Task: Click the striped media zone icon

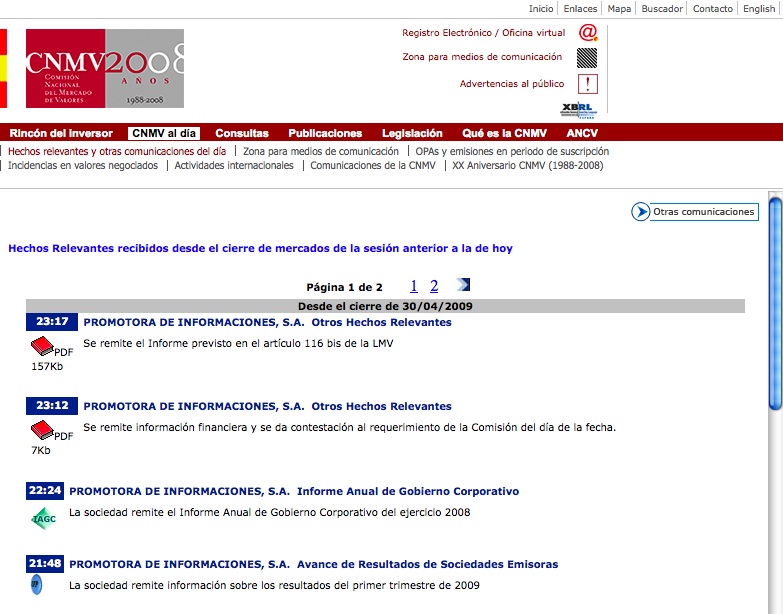Action: [x=587, y=57]
